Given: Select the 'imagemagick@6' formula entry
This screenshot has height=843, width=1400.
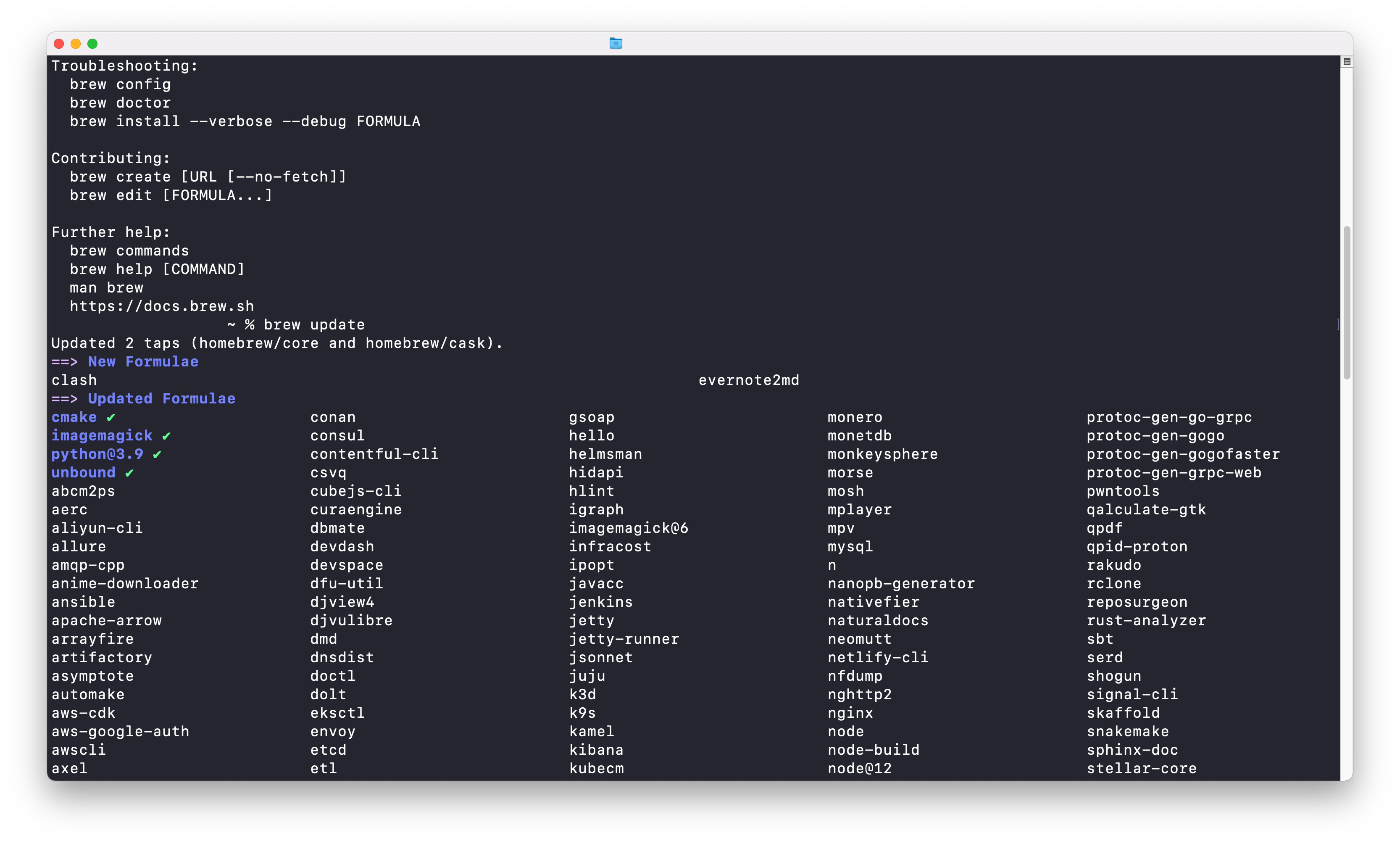Looking at the screenshot, I should [629, 528].
